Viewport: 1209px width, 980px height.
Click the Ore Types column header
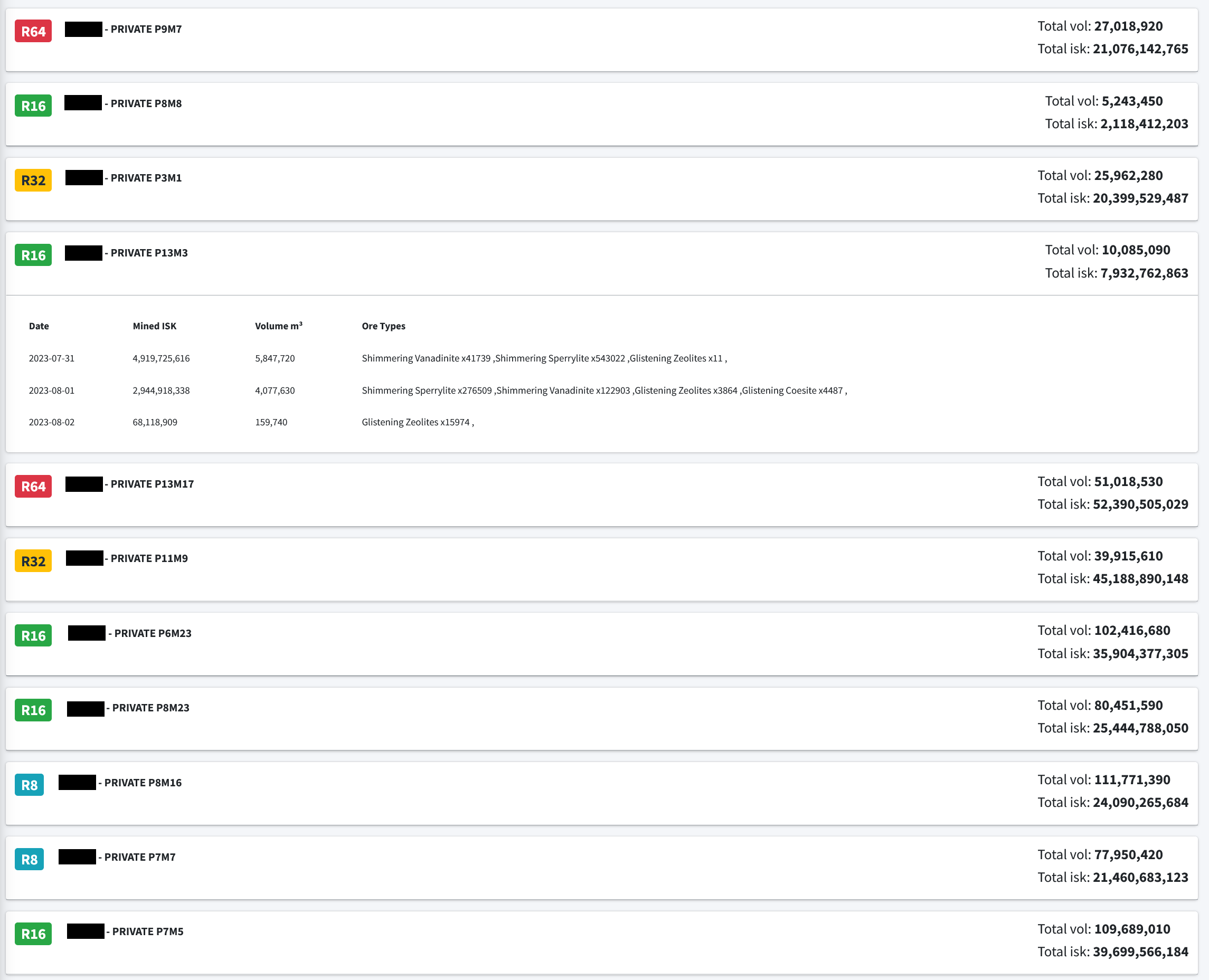click(383, 326)
